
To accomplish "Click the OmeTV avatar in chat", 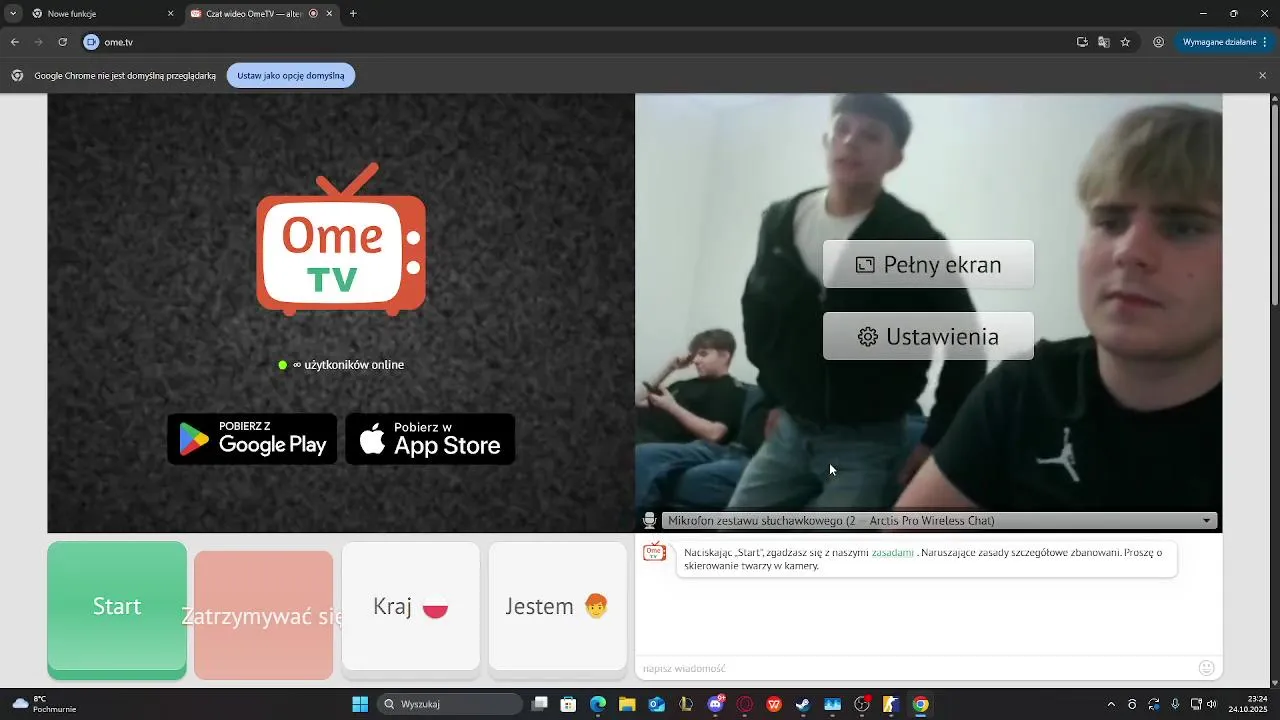I will (654, 552).
